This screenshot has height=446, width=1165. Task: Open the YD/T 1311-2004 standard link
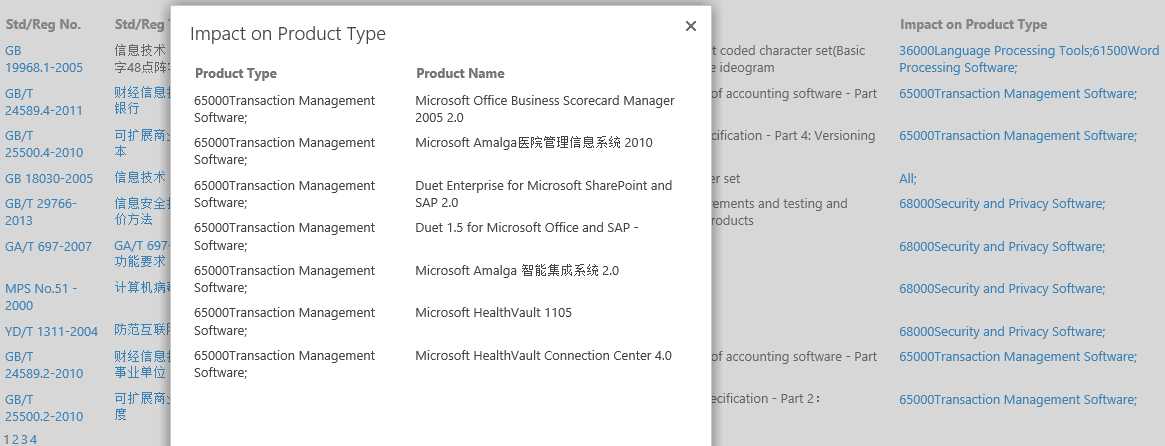(x=51, y=332)
